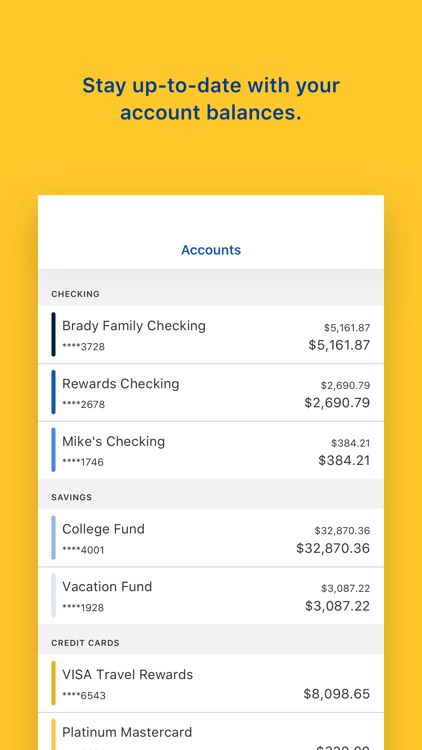The width and height of the screenshot is (422, 750).
Task: Click the SAVINGS section header
Action: click(x=71, y=497)
